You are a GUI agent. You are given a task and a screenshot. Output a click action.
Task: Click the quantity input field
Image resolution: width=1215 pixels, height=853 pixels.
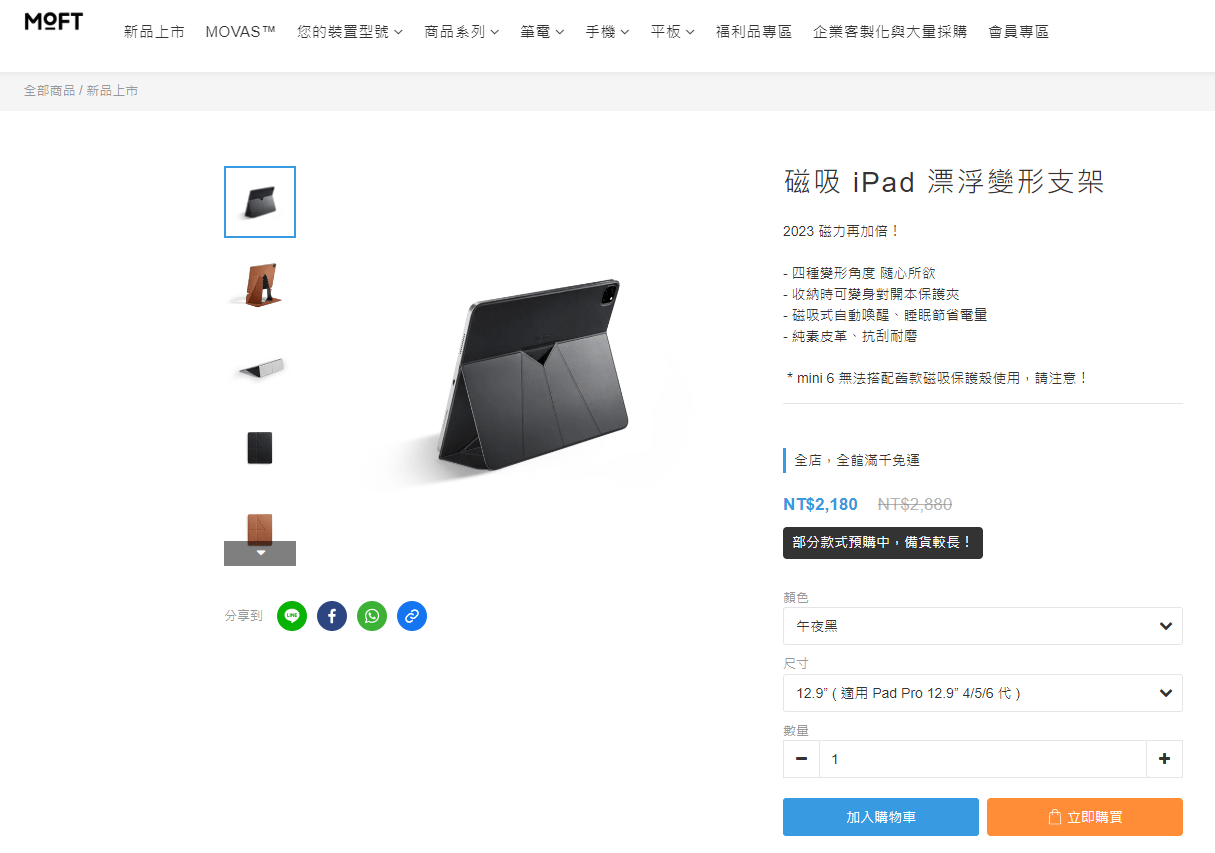(983, 759)
